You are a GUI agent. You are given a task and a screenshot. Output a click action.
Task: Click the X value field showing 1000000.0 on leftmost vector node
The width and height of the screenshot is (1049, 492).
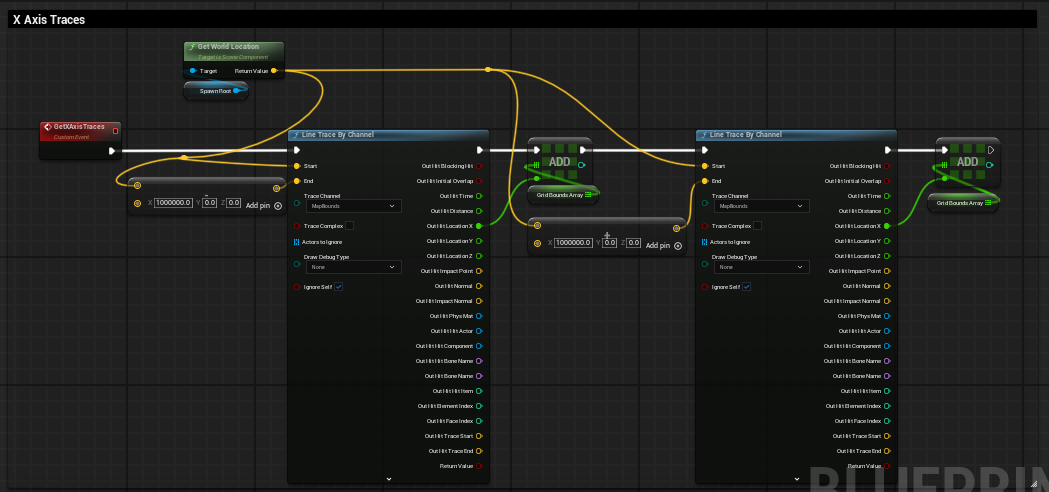(x=175, y=203)
